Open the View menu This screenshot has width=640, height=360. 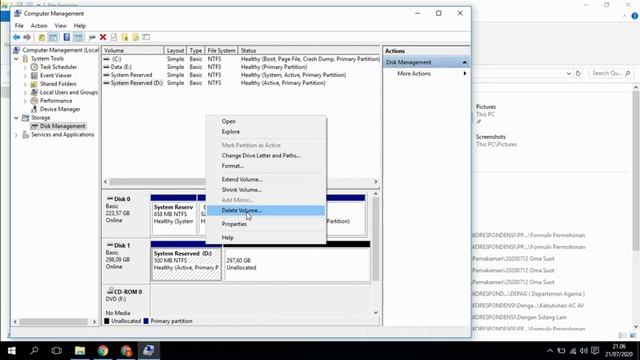coord(60,26)
